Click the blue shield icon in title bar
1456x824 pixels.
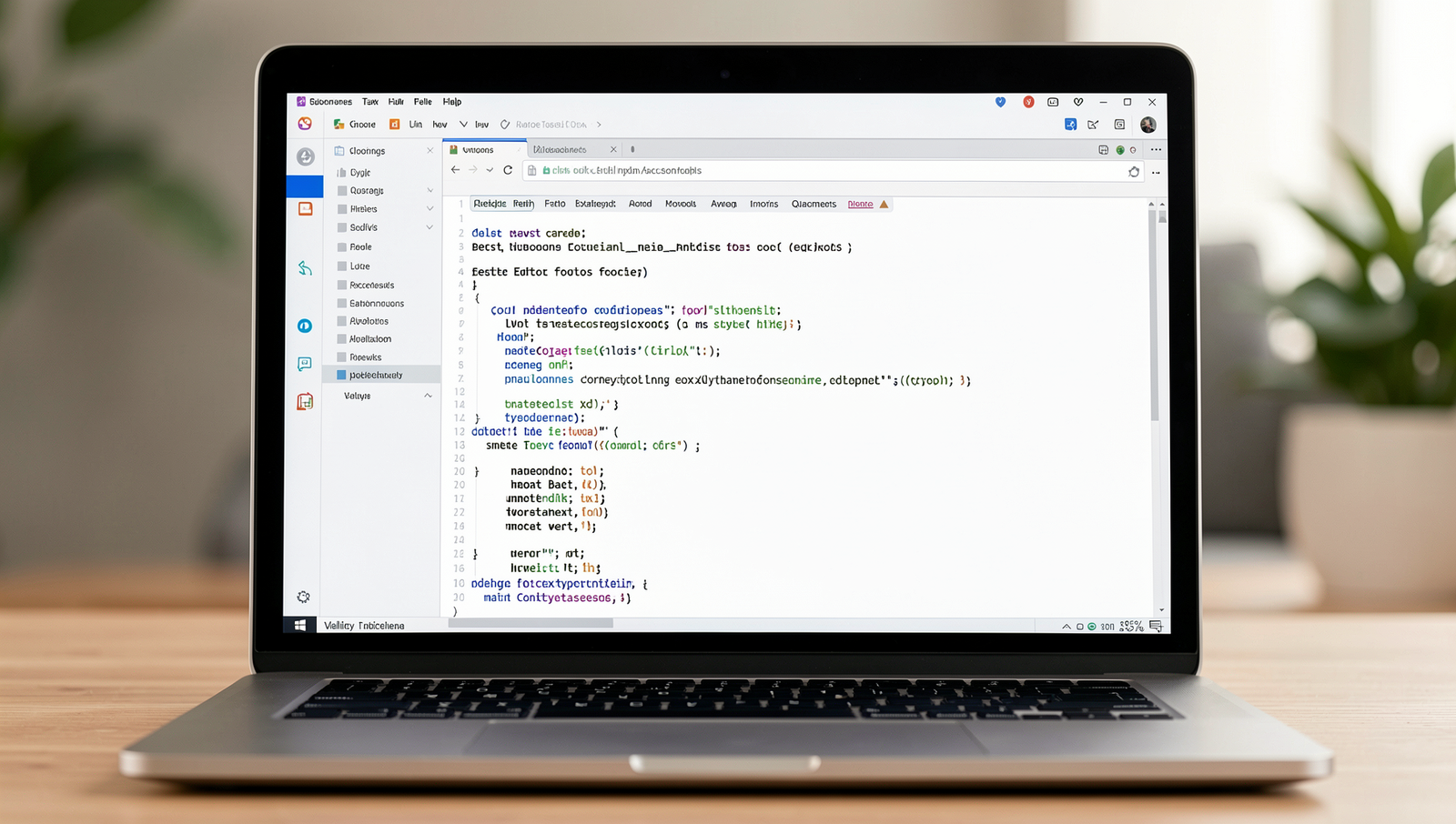point(1000,102)
